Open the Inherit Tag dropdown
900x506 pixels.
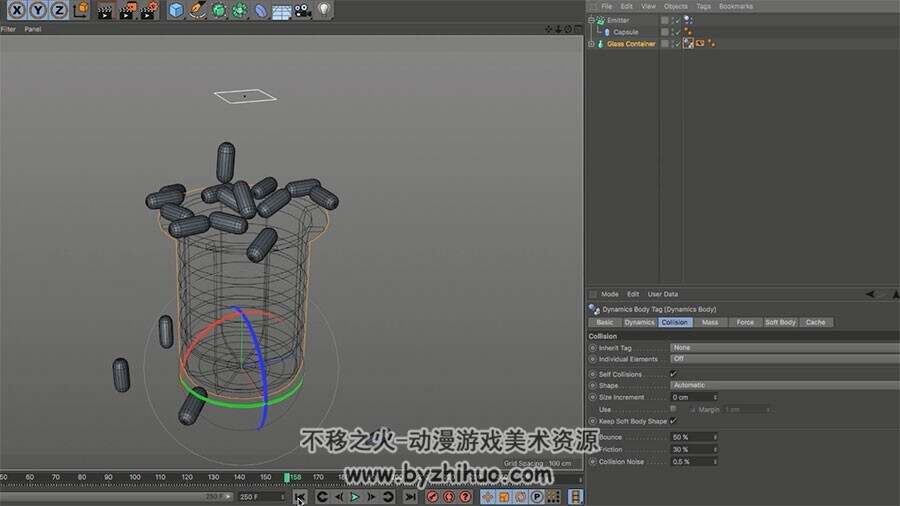click(785, 348)
